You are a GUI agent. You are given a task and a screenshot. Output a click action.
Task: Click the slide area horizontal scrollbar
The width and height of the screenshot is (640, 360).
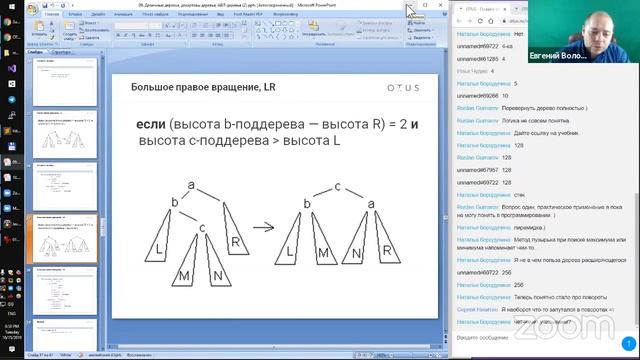[274, 347]
